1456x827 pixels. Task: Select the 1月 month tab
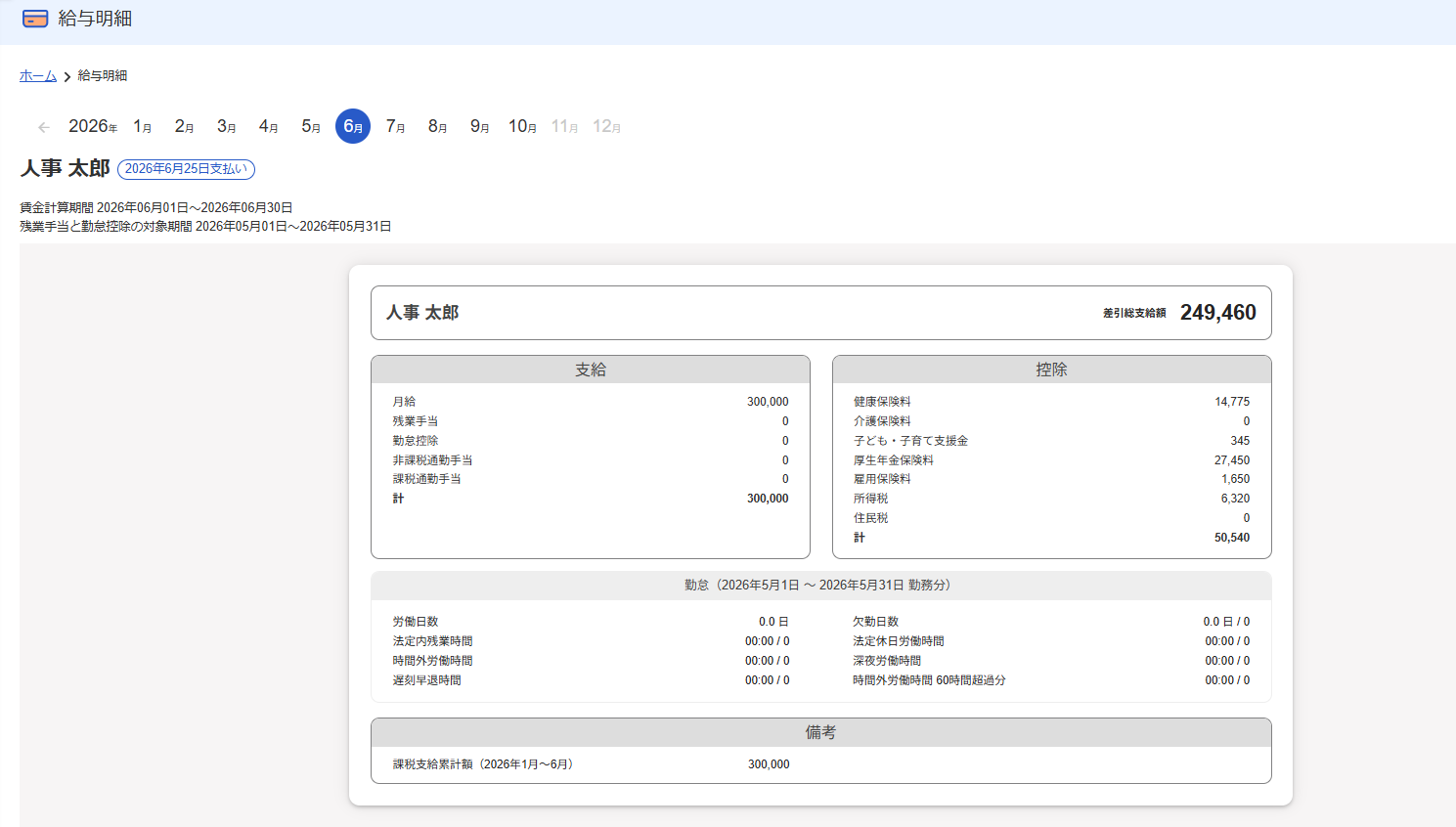click(143, 126)
